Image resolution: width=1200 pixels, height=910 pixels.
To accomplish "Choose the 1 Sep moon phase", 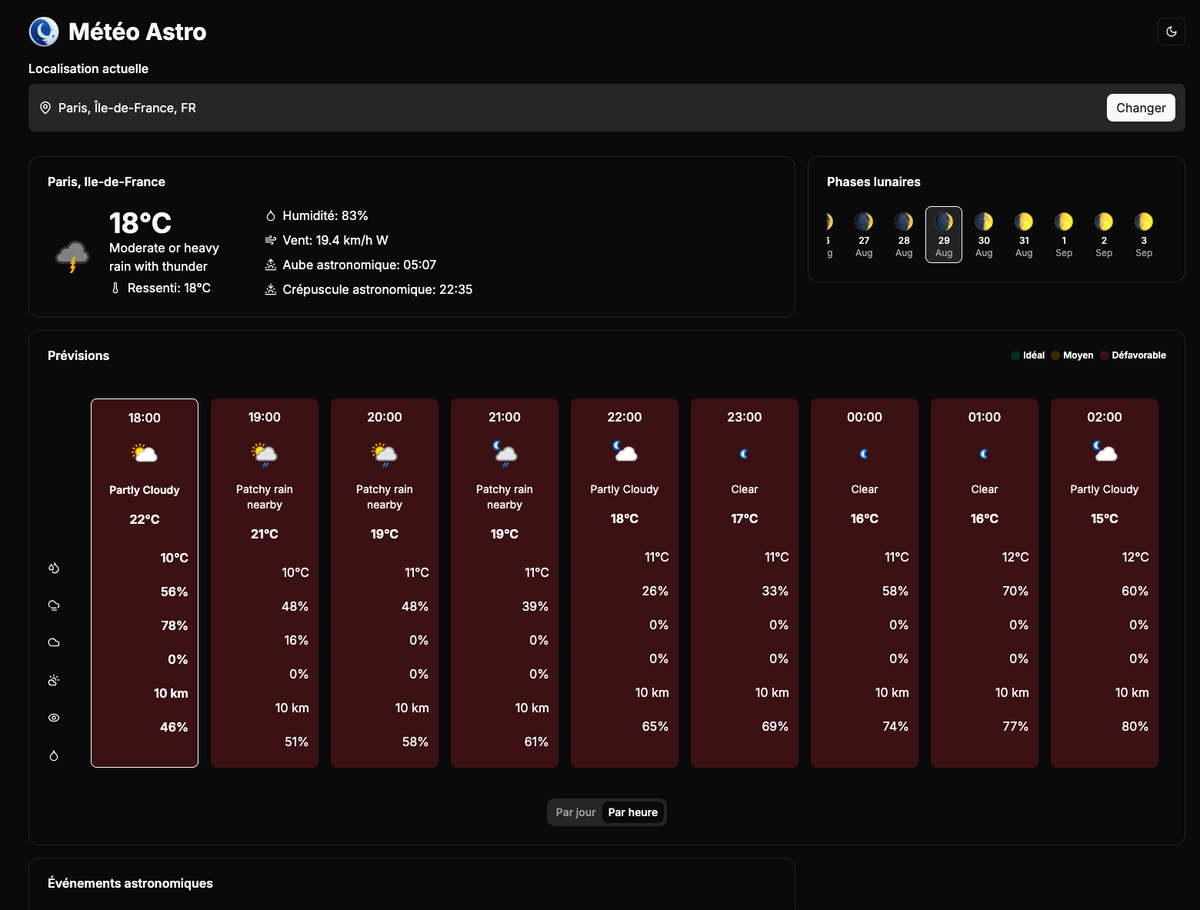I will (1064, 234).
